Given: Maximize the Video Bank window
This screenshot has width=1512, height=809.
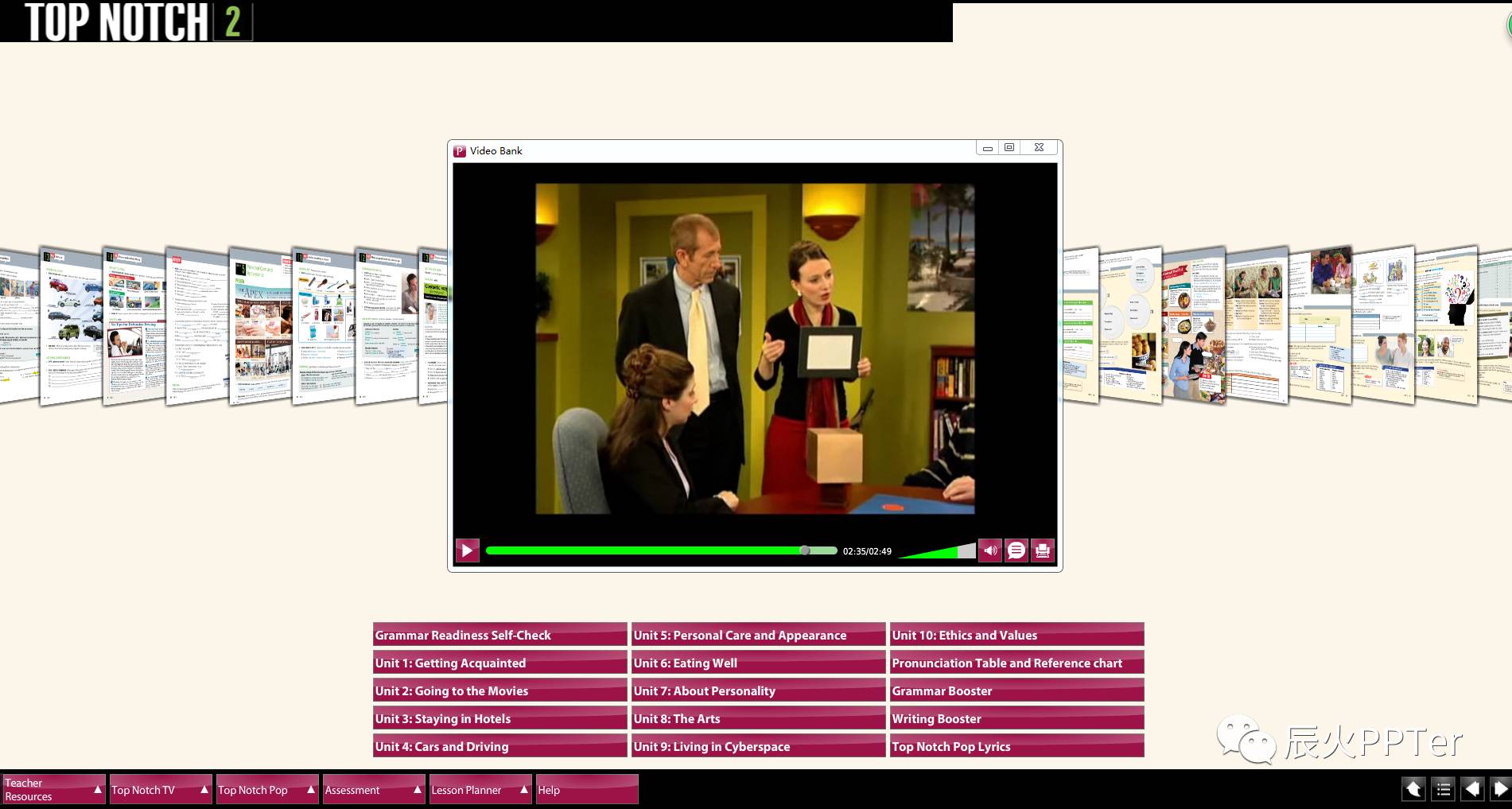Looking at the screenshot, I should pyautogui.click(x=1009, y=148).
